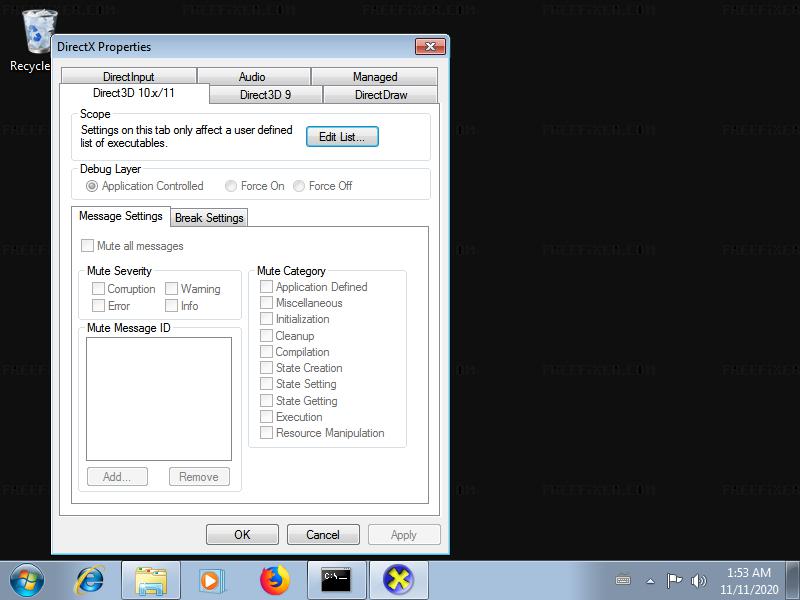Open File Explorer taskbar icon
Viewport: 800px width, 600px height.
[x=151, y=580]
